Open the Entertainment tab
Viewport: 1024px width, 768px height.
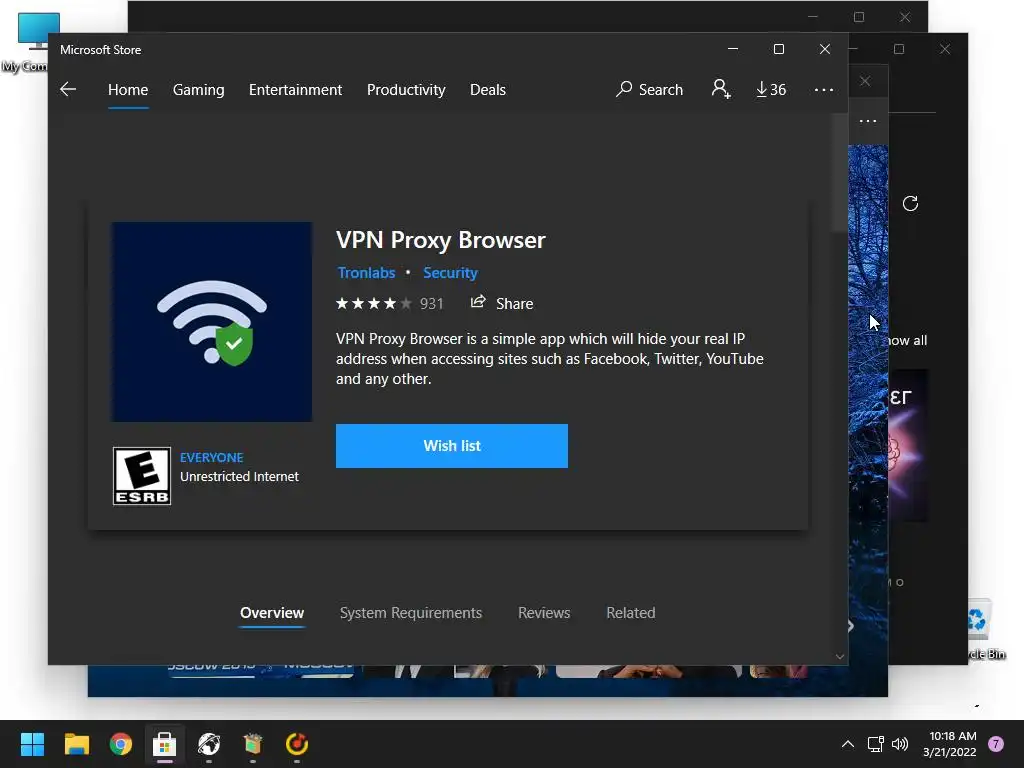pyautogui.click(x=295, y=89)
